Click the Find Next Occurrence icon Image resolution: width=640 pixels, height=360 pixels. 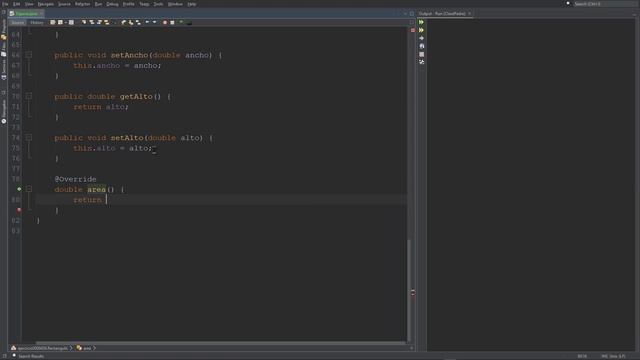pyautogui.click(x=99, y=22)
